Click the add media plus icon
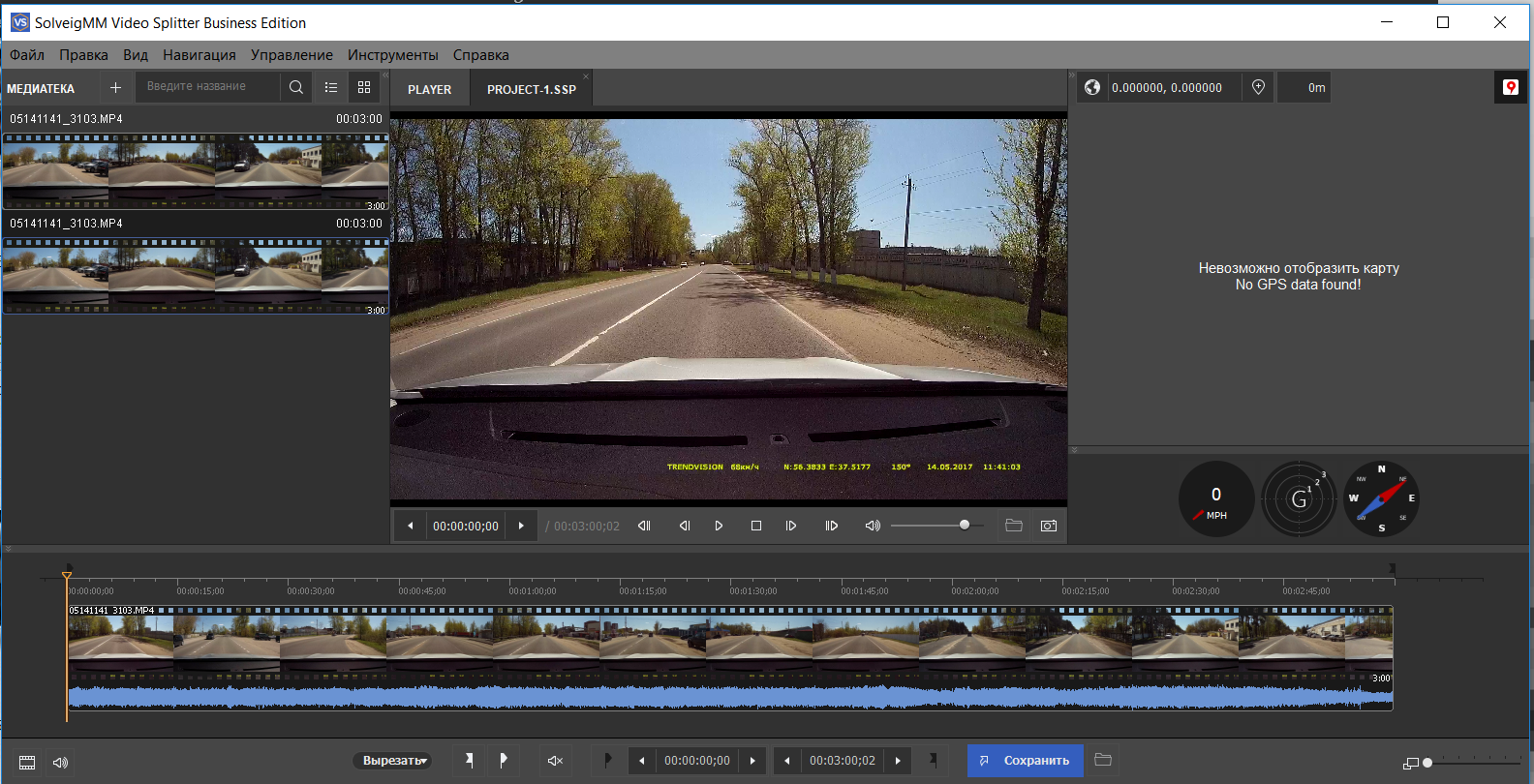This screenshot has height=784, width=1534. click(115, 88)
